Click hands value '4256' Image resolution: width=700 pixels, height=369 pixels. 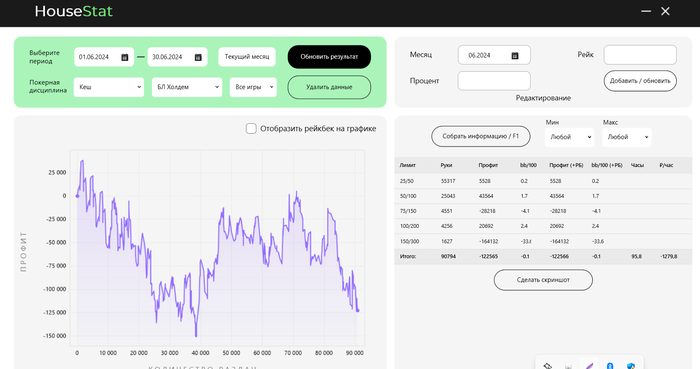[x=446, y=226]
